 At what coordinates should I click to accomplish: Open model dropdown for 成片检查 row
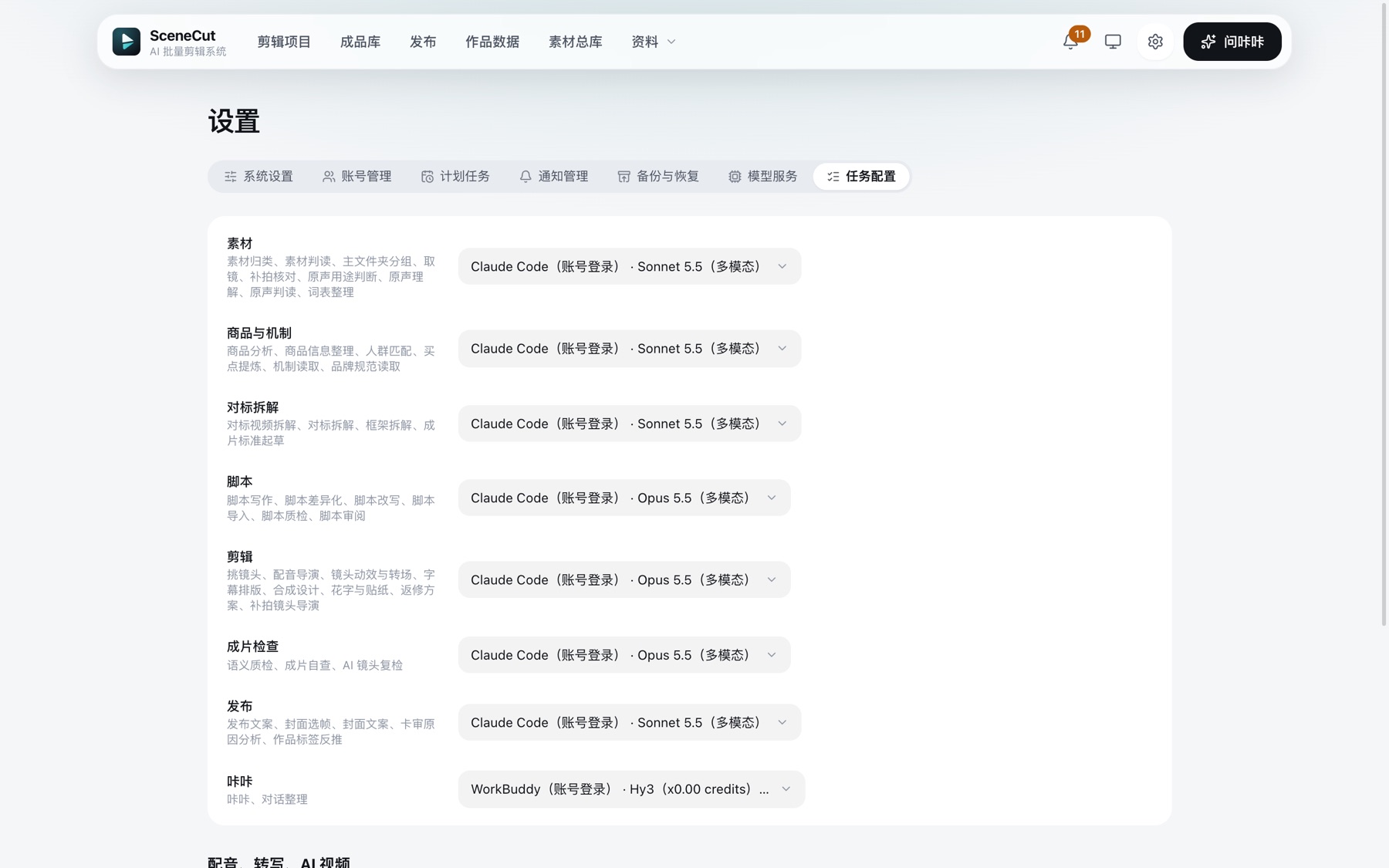[x=624, y=655]
